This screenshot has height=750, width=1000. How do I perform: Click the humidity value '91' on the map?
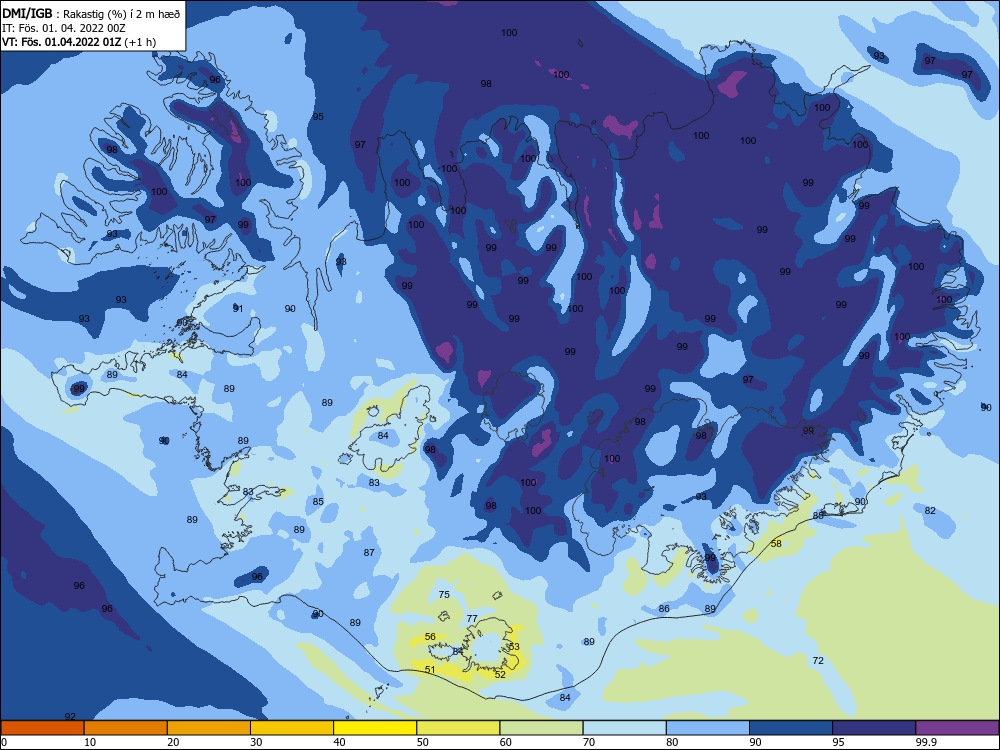(x=239, y=309)
